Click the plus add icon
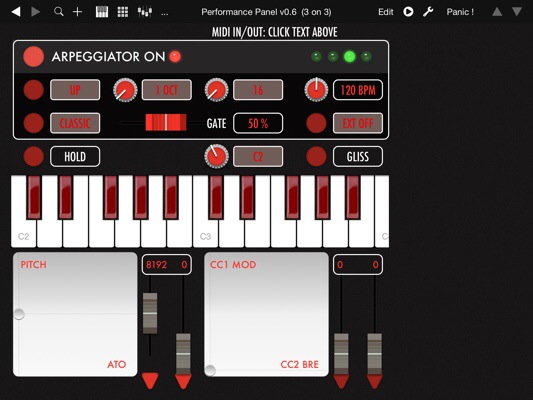Screen dimensions: 533x400 (x=78, y=12)
